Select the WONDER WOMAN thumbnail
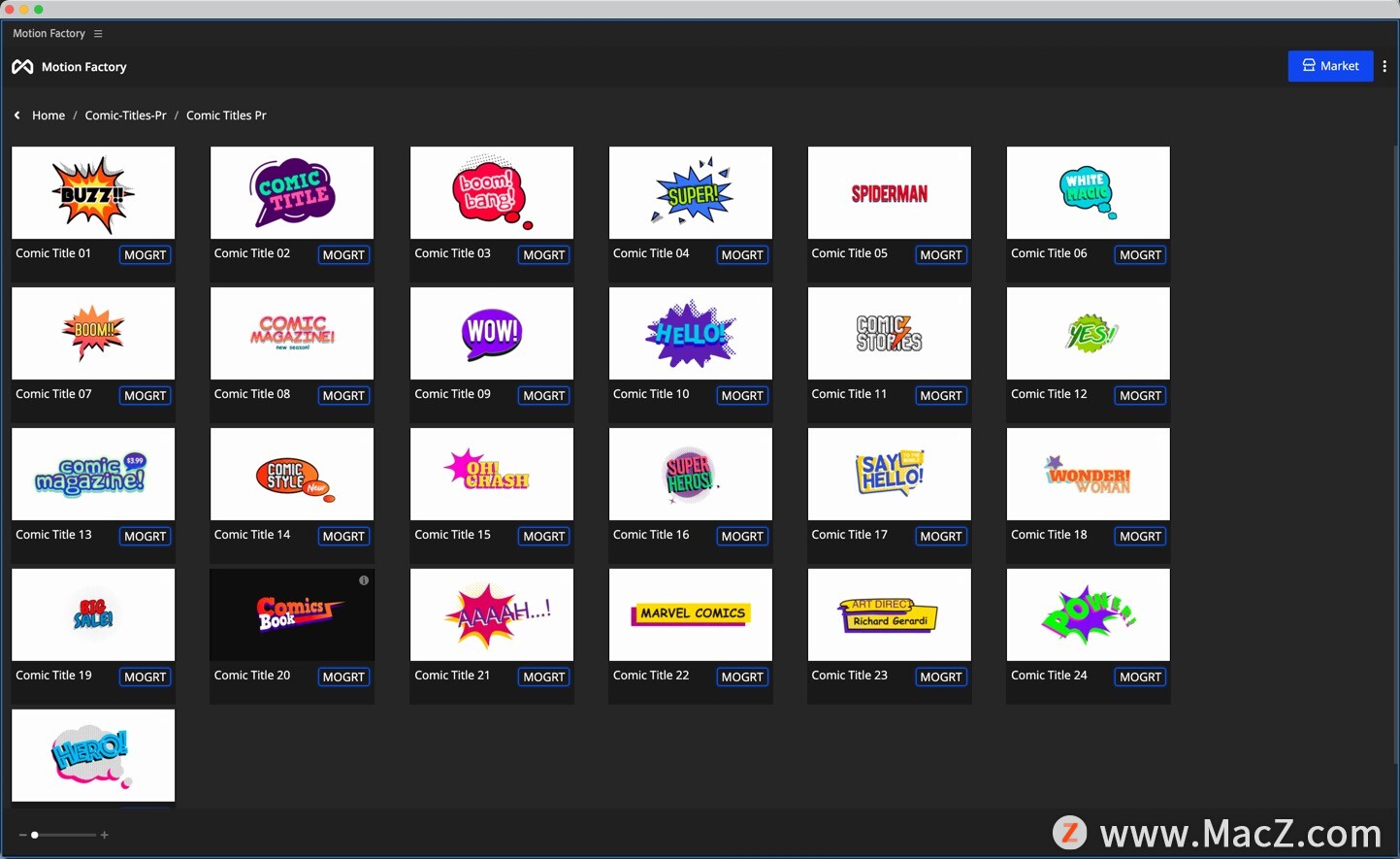The image size is (1400, 859). click(x=1089, y=474)
